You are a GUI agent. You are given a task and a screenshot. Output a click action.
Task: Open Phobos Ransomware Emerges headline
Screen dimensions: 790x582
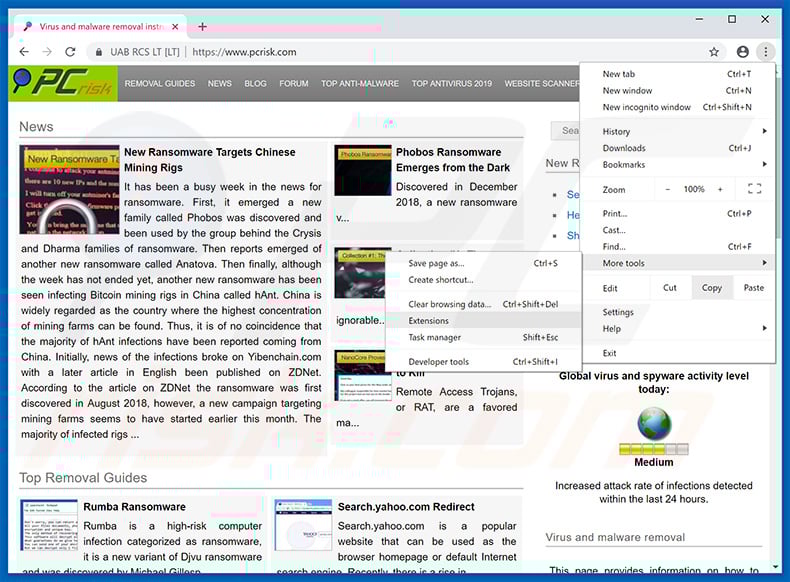[x=453, y=160]
